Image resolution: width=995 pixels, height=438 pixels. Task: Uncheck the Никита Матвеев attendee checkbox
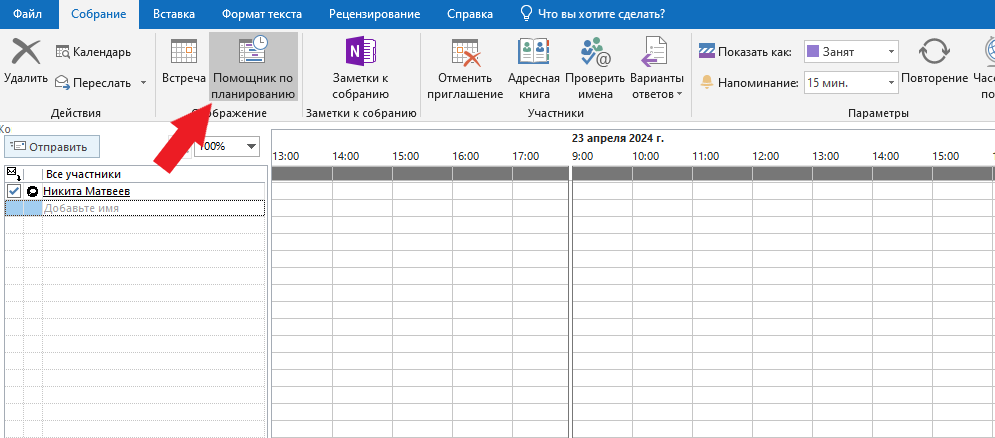click(14, 191)
